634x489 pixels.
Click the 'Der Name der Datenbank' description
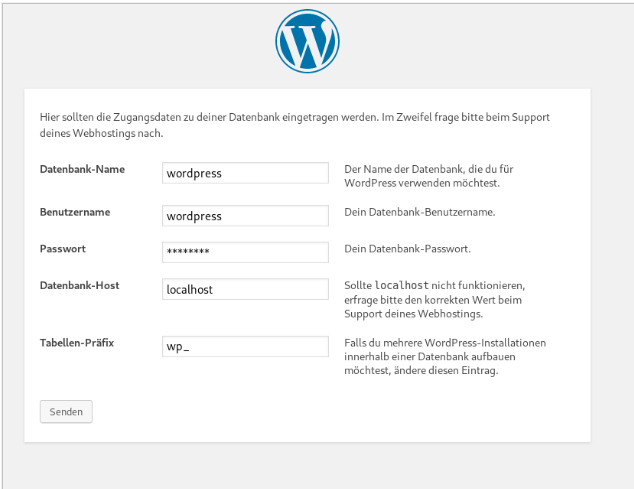coord(429,176)
